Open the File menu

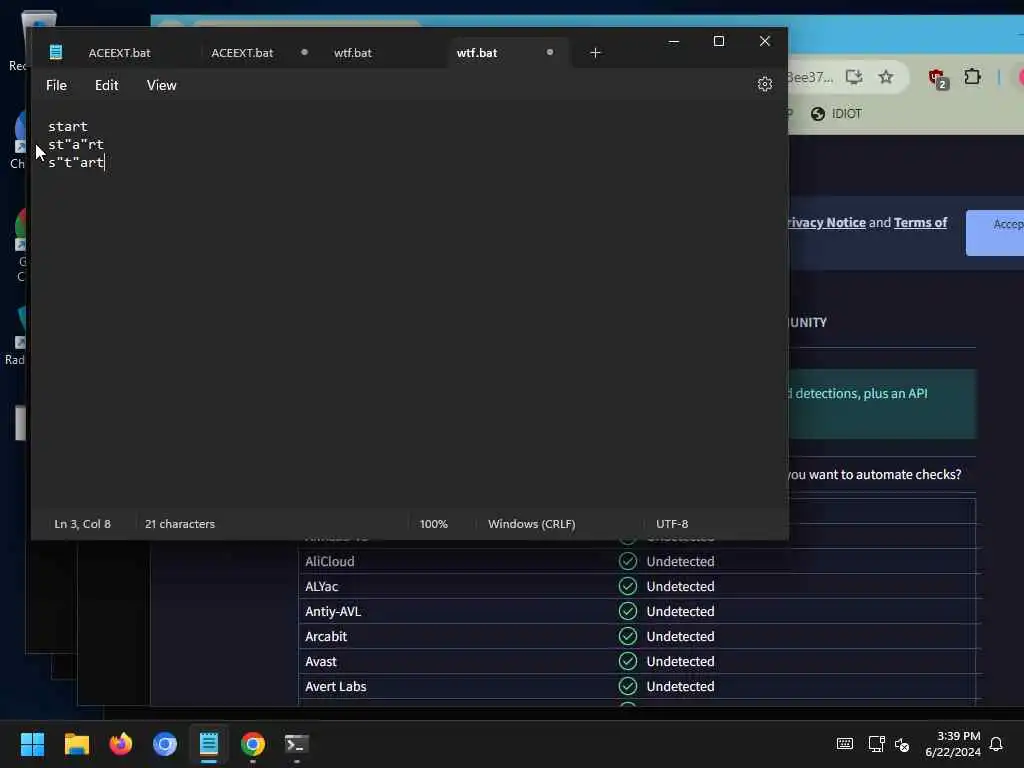[56, 86]
